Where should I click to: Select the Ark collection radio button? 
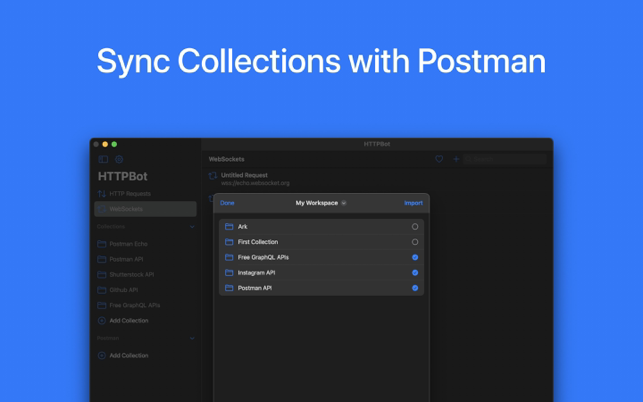click(415, 226)
